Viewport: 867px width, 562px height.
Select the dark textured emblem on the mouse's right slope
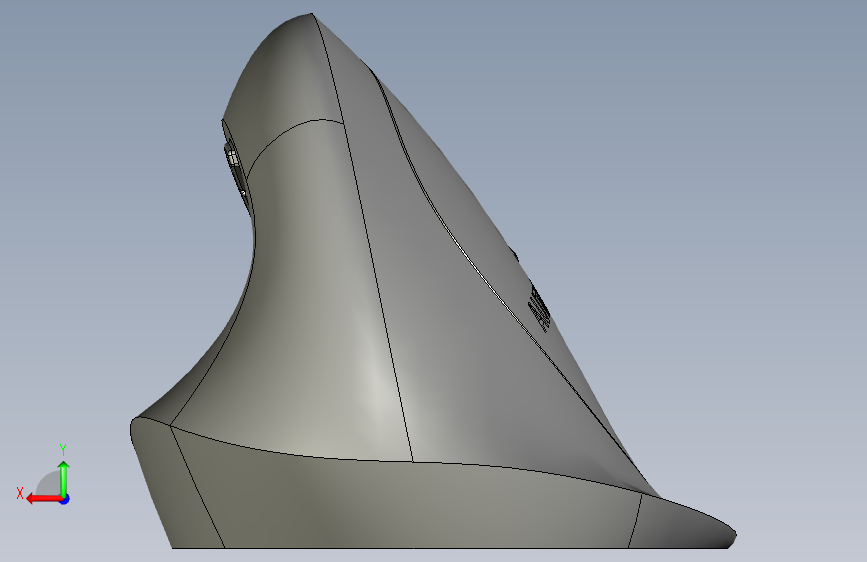(539, 308)
